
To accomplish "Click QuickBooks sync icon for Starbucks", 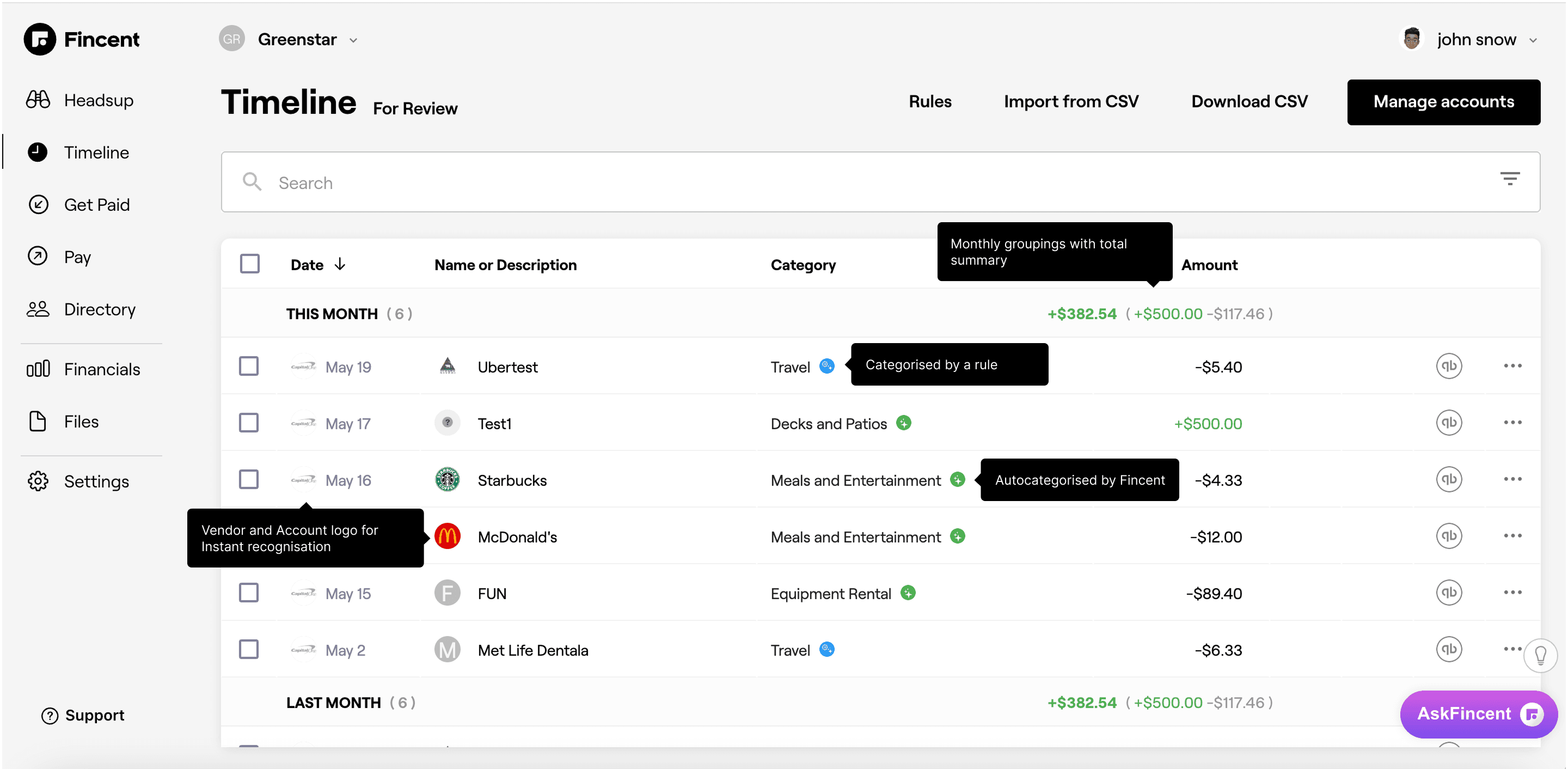I will (1449, 479).
